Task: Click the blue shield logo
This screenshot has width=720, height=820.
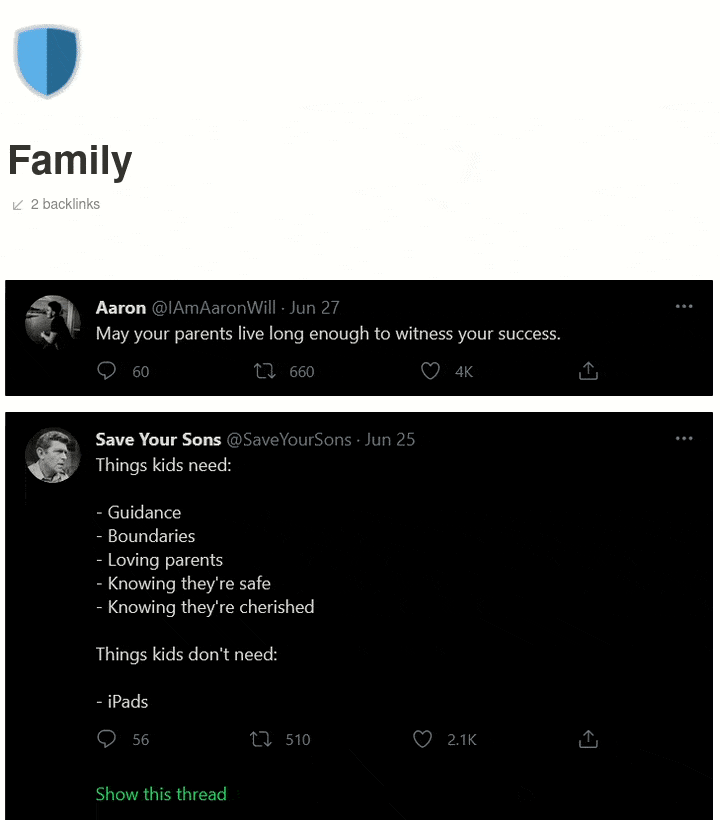Action: (47, 60)
